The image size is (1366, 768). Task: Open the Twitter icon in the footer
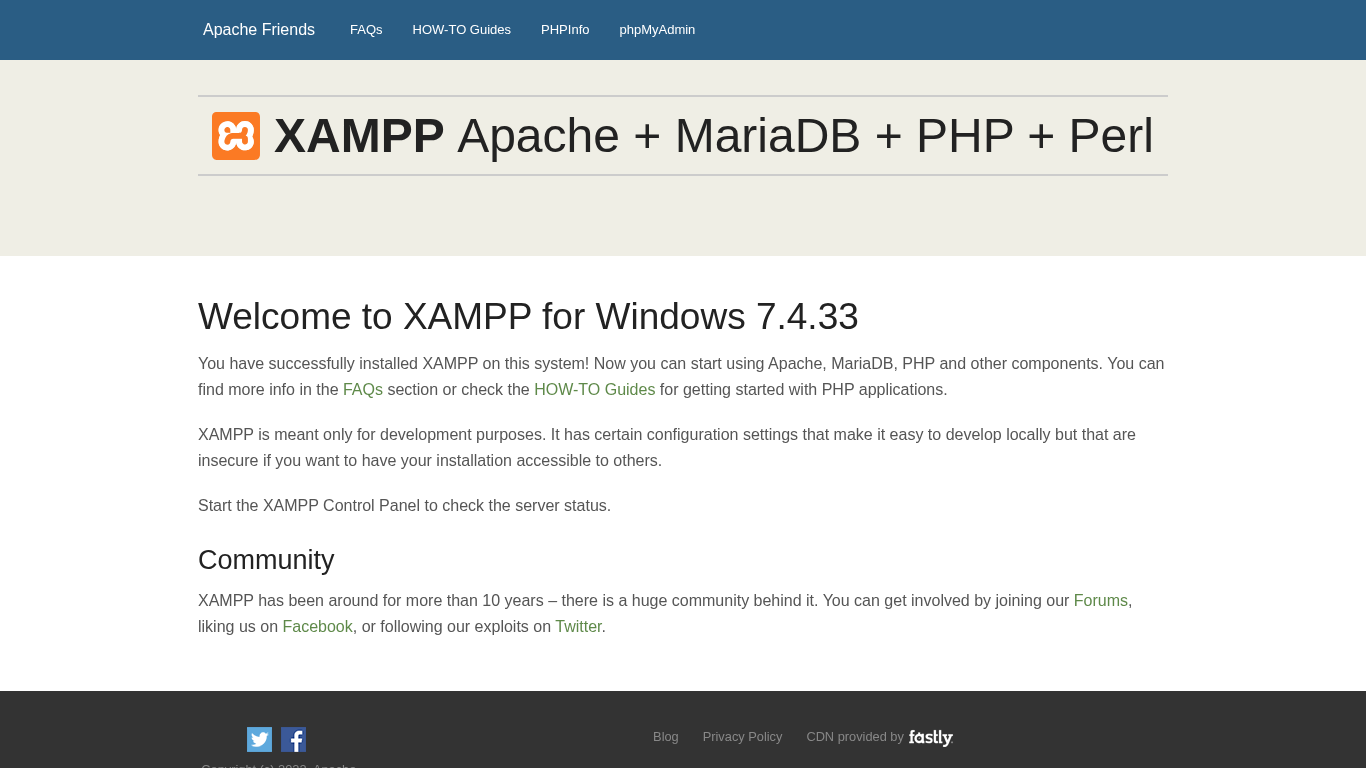tap(259, 740)
